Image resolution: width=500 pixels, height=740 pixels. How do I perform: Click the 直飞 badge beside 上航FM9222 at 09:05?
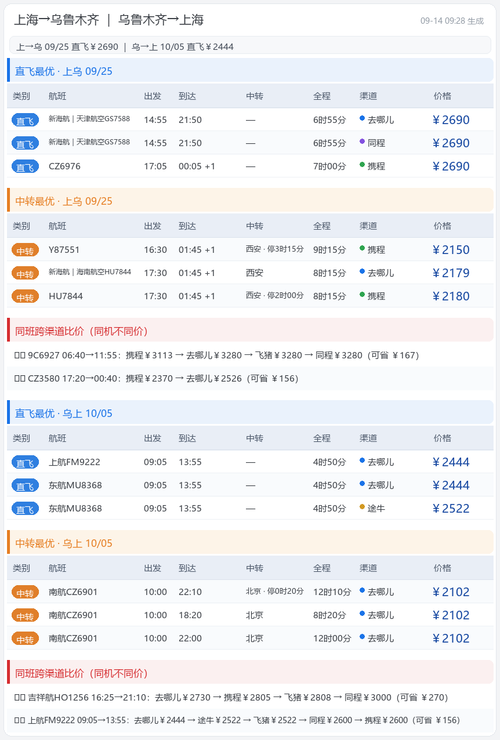[25, 462]
